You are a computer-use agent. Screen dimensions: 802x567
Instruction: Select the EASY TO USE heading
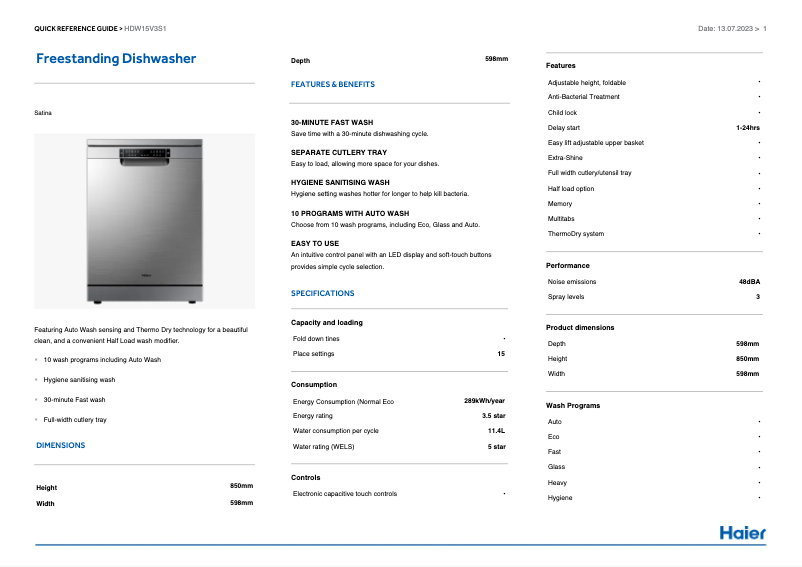coord(315,243)
